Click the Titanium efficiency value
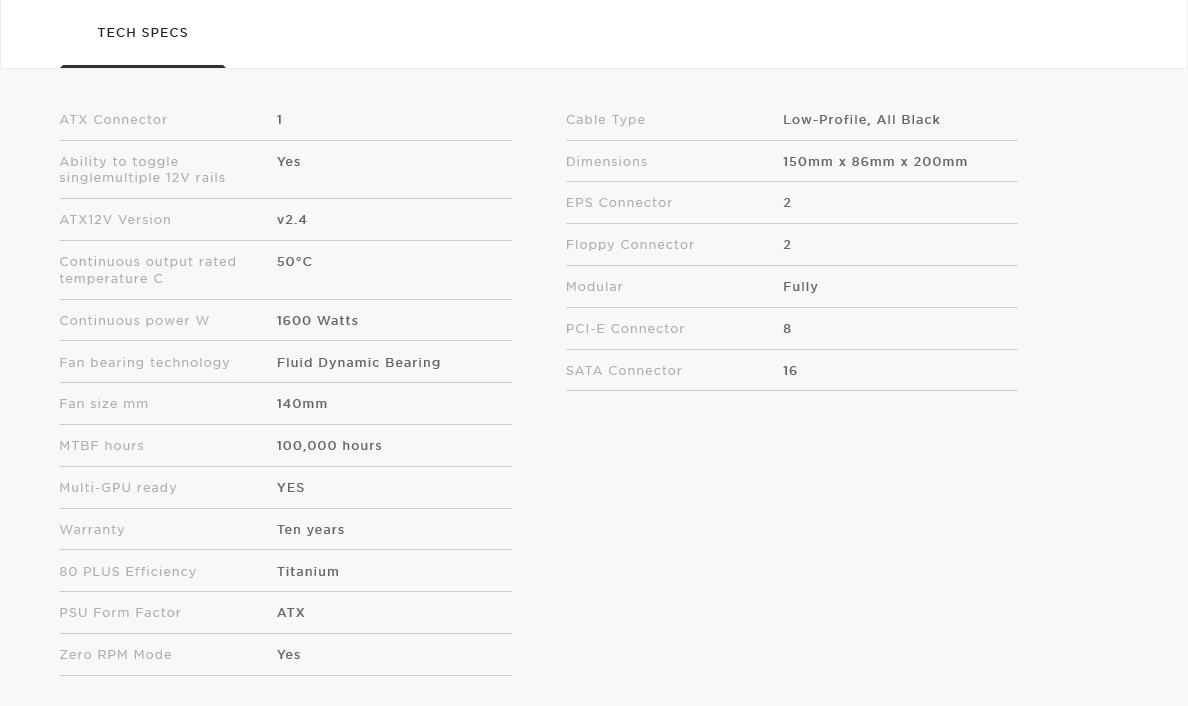The image size is (1188, 706). click(x=308, y=572)
